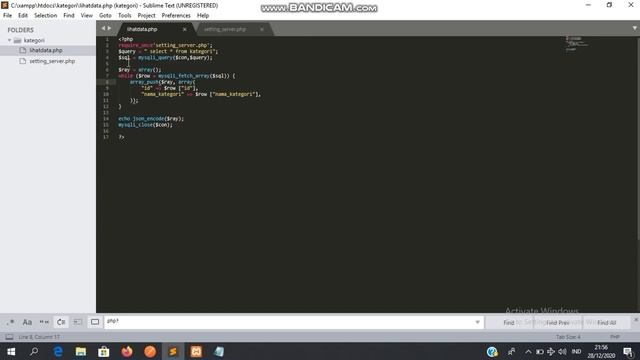Toggle sidebar via status bar icon
Screen dimensions: 640x360
[9, 337]
